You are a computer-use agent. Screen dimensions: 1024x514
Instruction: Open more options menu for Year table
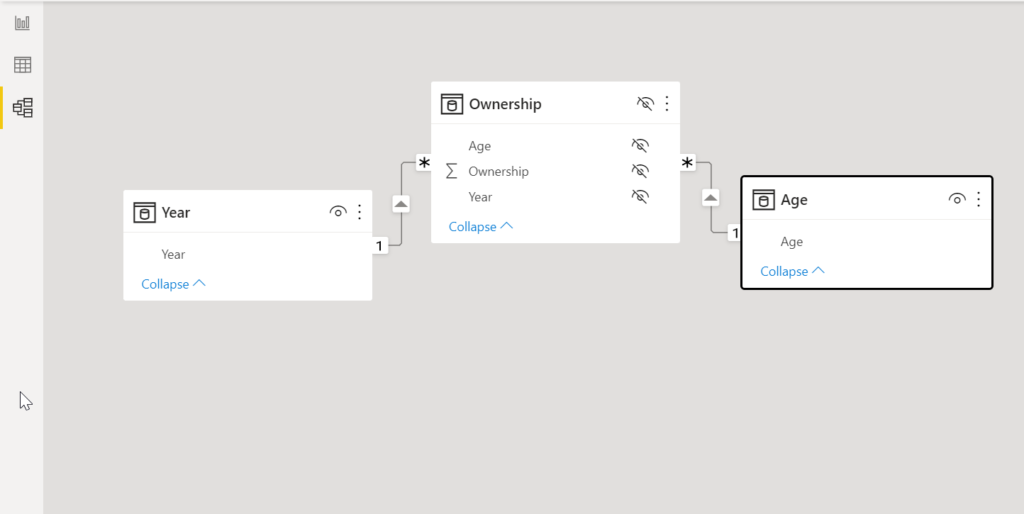pyautogui.click(x=360, y=212)
